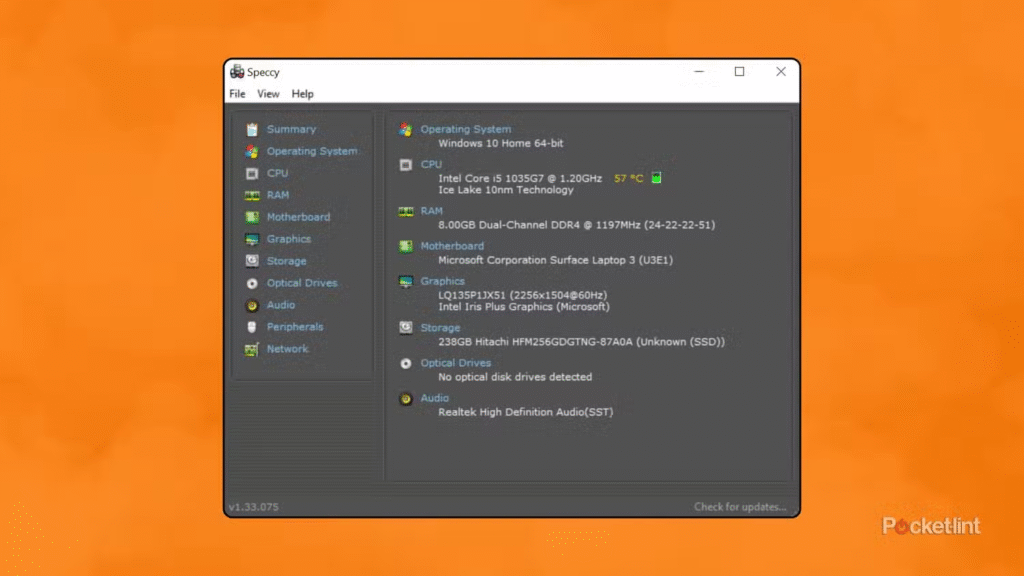Viewport: 1024px width, 576px height.
Task: Select Operating System label in the sidebar
Action: [311, 151]
